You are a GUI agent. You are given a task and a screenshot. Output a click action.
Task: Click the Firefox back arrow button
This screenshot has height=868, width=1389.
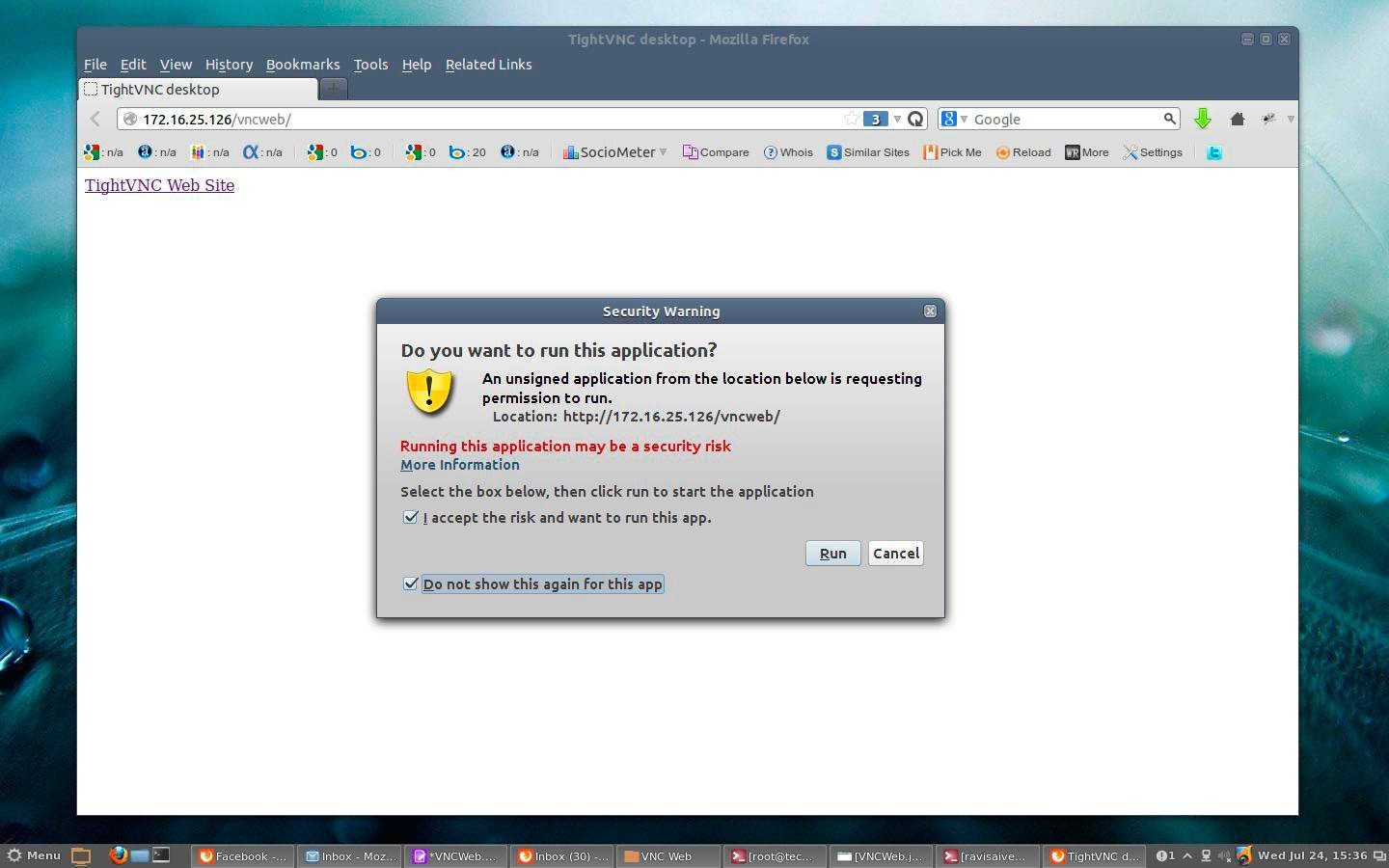coord(95,119)
